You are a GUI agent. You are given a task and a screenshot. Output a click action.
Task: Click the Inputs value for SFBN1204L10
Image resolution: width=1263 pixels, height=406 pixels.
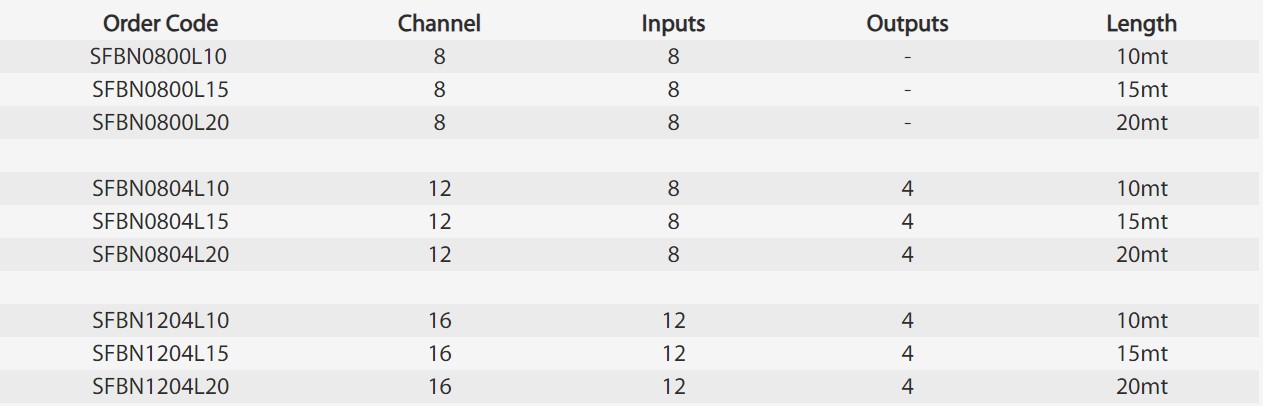click(673, 320)
